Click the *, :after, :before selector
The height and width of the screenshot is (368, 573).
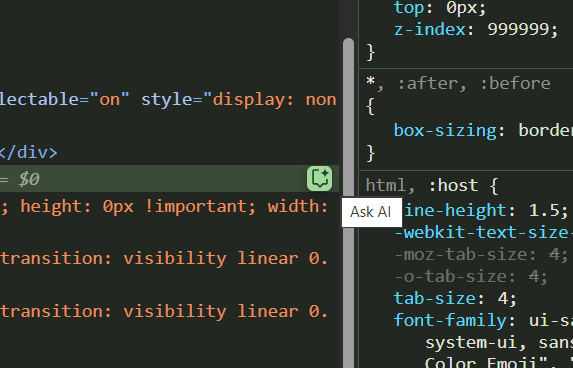coord(458,83)
